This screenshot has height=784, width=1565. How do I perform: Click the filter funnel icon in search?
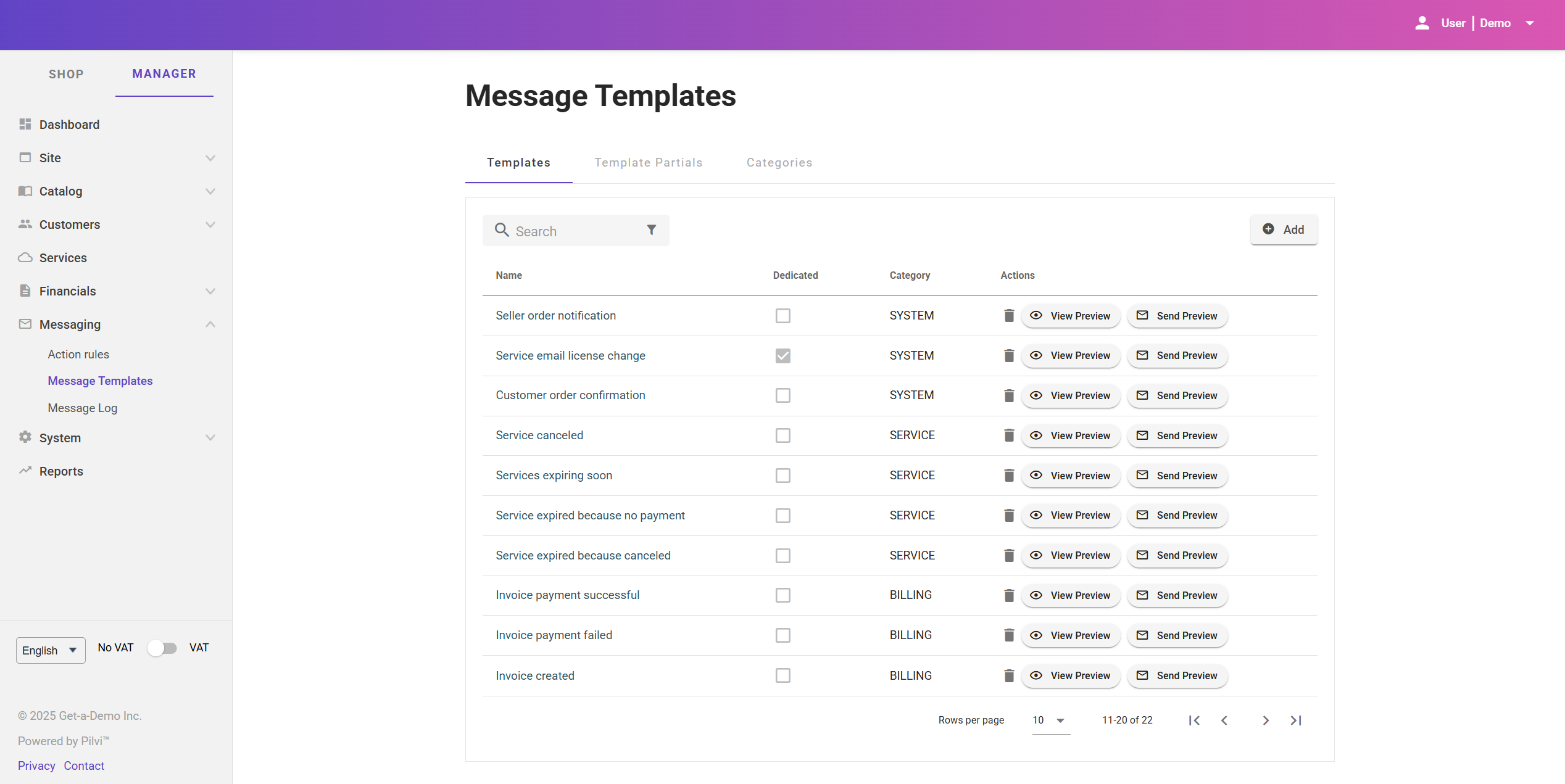[x=651, y=230]
